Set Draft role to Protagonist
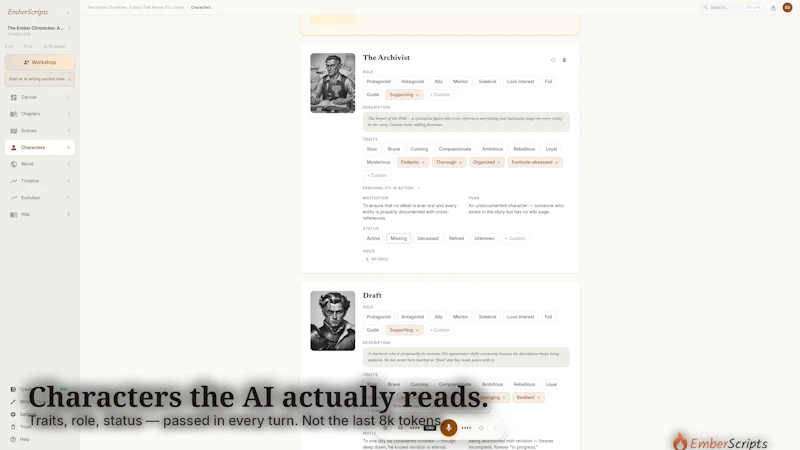Screen dimensions: 800x450 click(x=379, y=317)
